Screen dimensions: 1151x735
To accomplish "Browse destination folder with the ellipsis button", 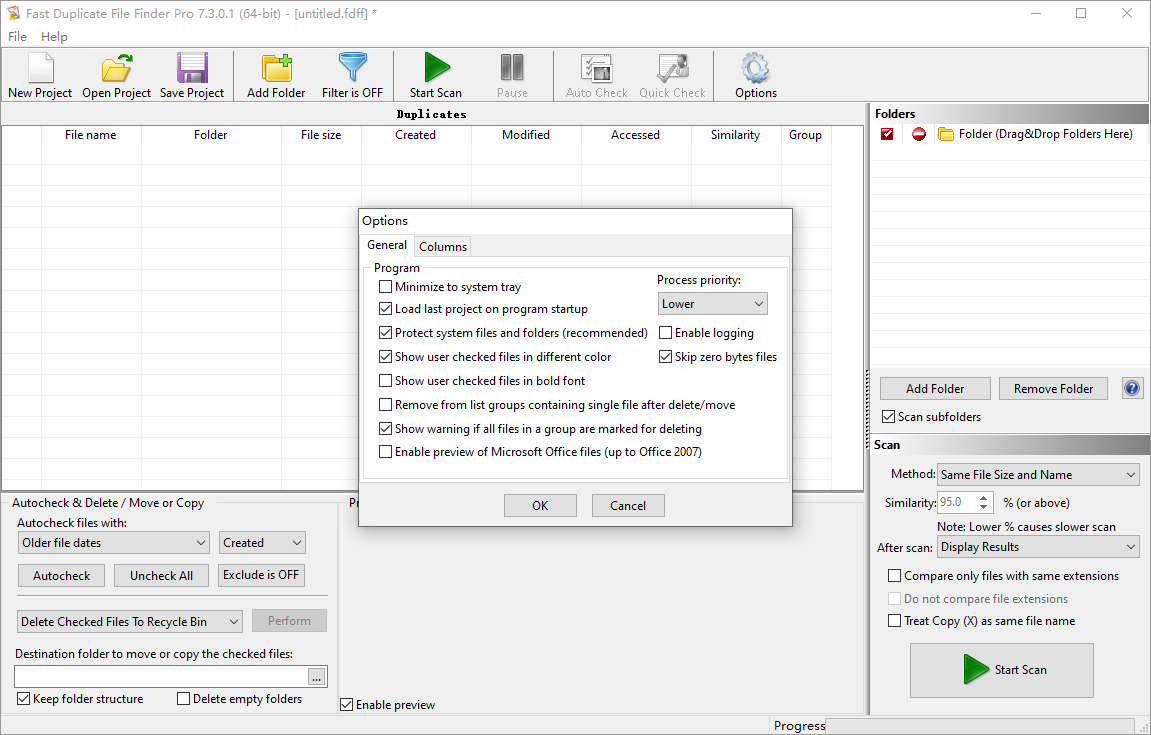I will (x=316, y=677).
